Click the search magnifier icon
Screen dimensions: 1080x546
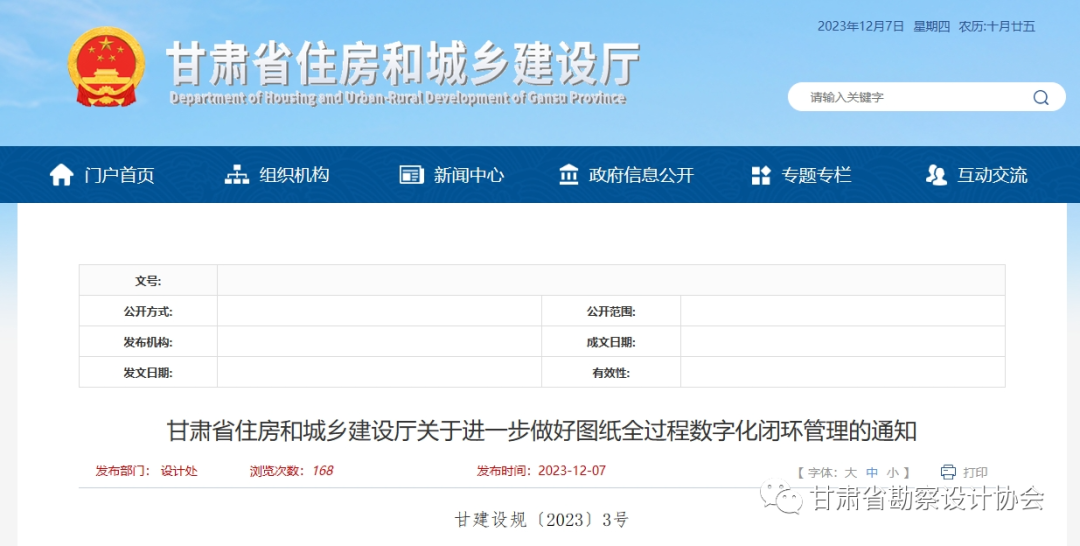click(1041, 98)
